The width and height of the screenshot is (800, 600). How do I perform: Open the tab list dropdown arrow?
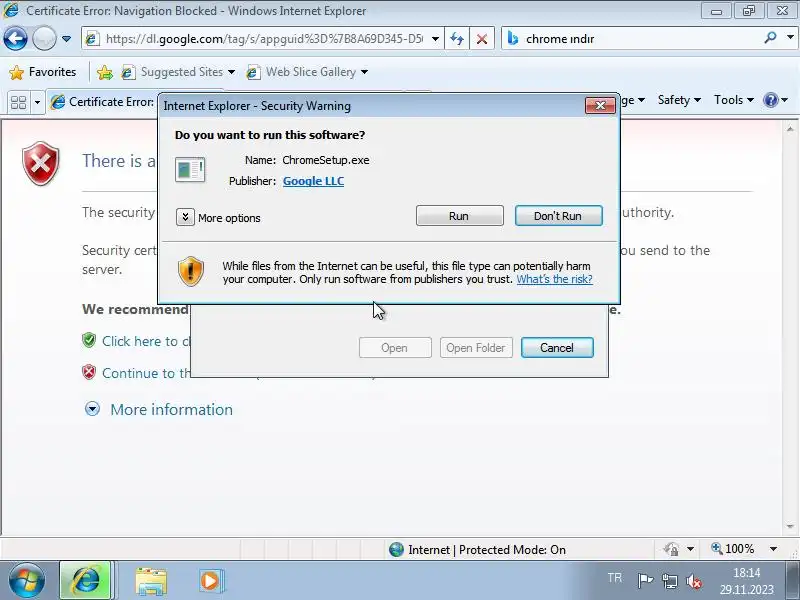coord(37,103)
